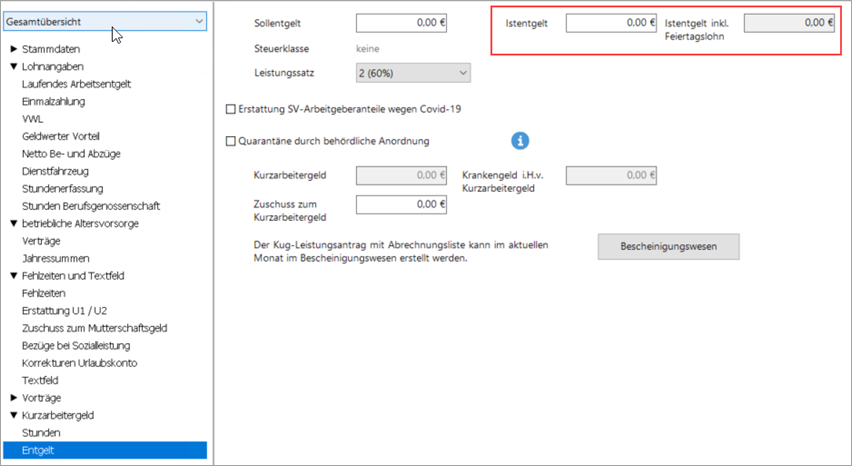The width and height of the screenshot is (852, 466).
Task: Open Stundenerfassung entry
Action: click(x=62, y=188)
